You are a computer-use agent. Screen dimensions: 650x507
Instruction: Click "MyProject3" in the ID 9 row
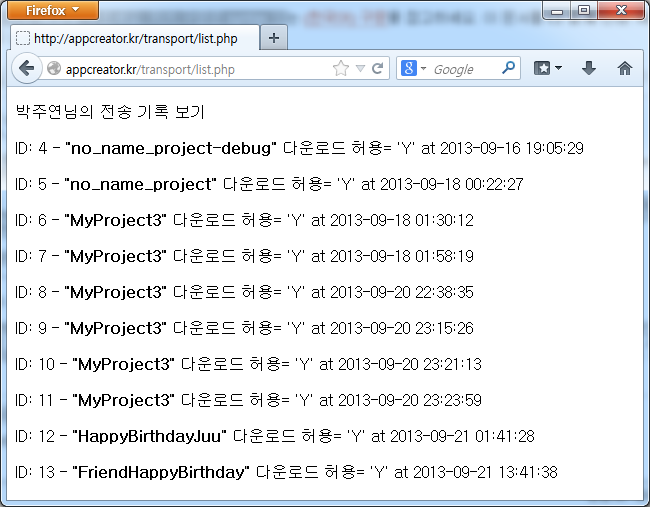point(115,328)
